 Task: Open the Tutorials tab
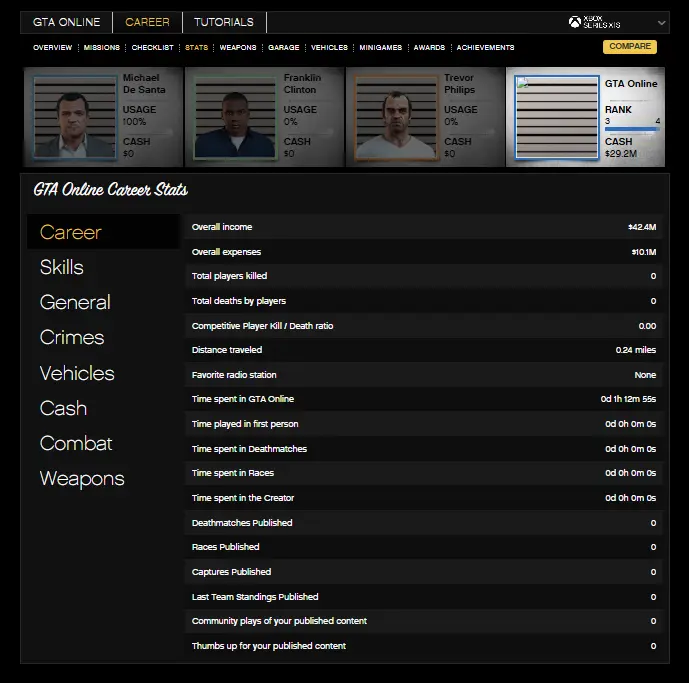pos(224,22)
